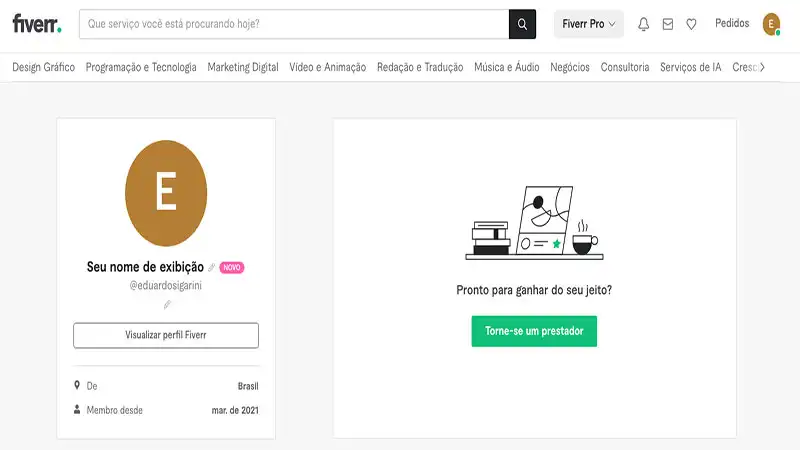Open the Pedidos link
800x450 pixels.
tap(732, 24)
